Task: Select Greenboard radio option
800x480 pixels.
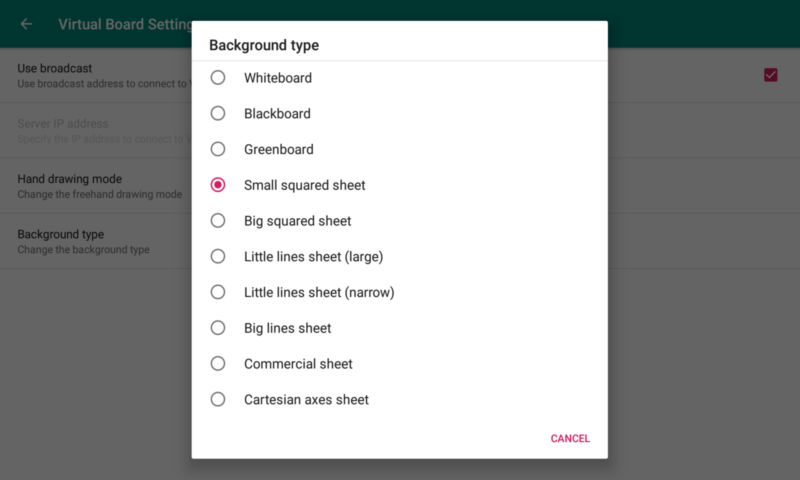Action: [x=218, y=150]
